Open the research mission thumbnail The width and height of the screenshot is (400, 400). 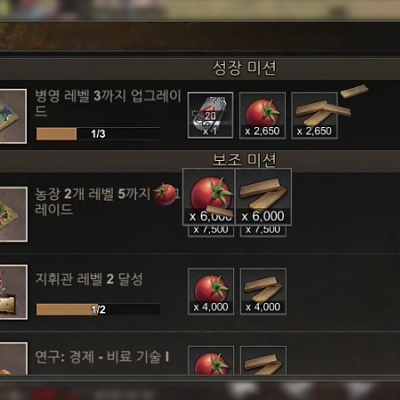click(x=13, y=358)
